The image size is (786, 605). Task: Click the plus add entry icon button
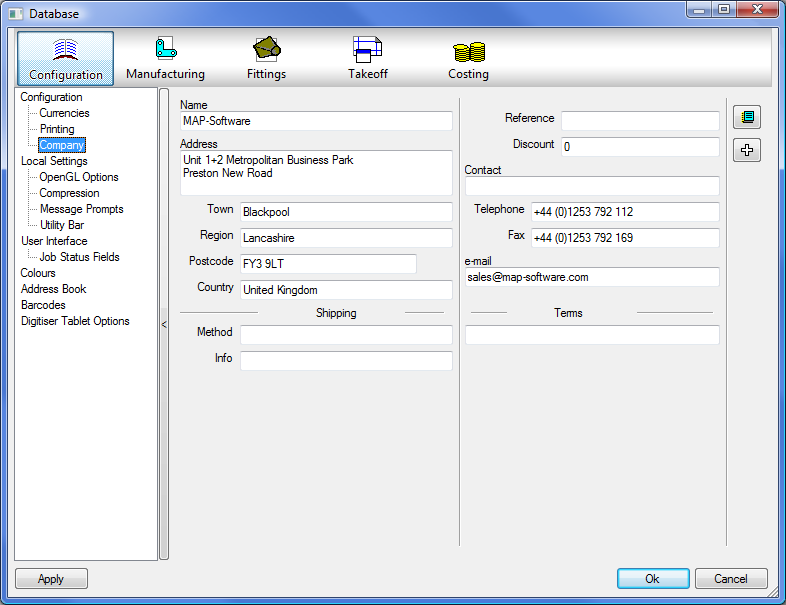[x=747, y=150]
